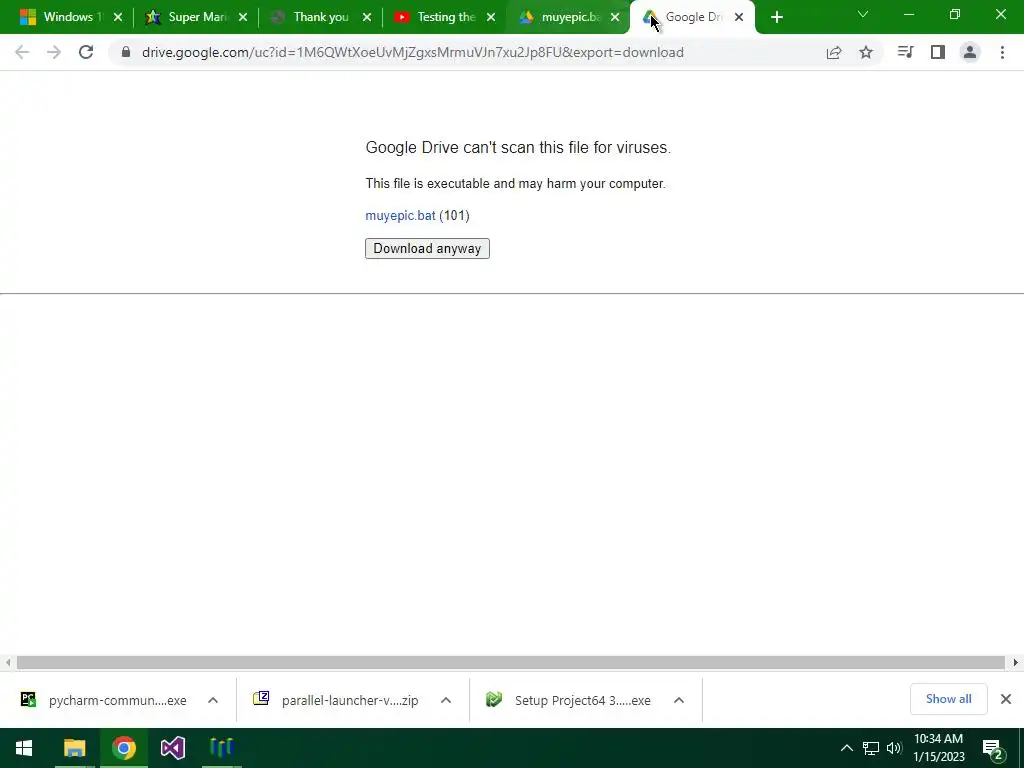Restore down the Chrome window
Image resolution: width=1024 pixels, height=768 pixels.
(955, 14)
